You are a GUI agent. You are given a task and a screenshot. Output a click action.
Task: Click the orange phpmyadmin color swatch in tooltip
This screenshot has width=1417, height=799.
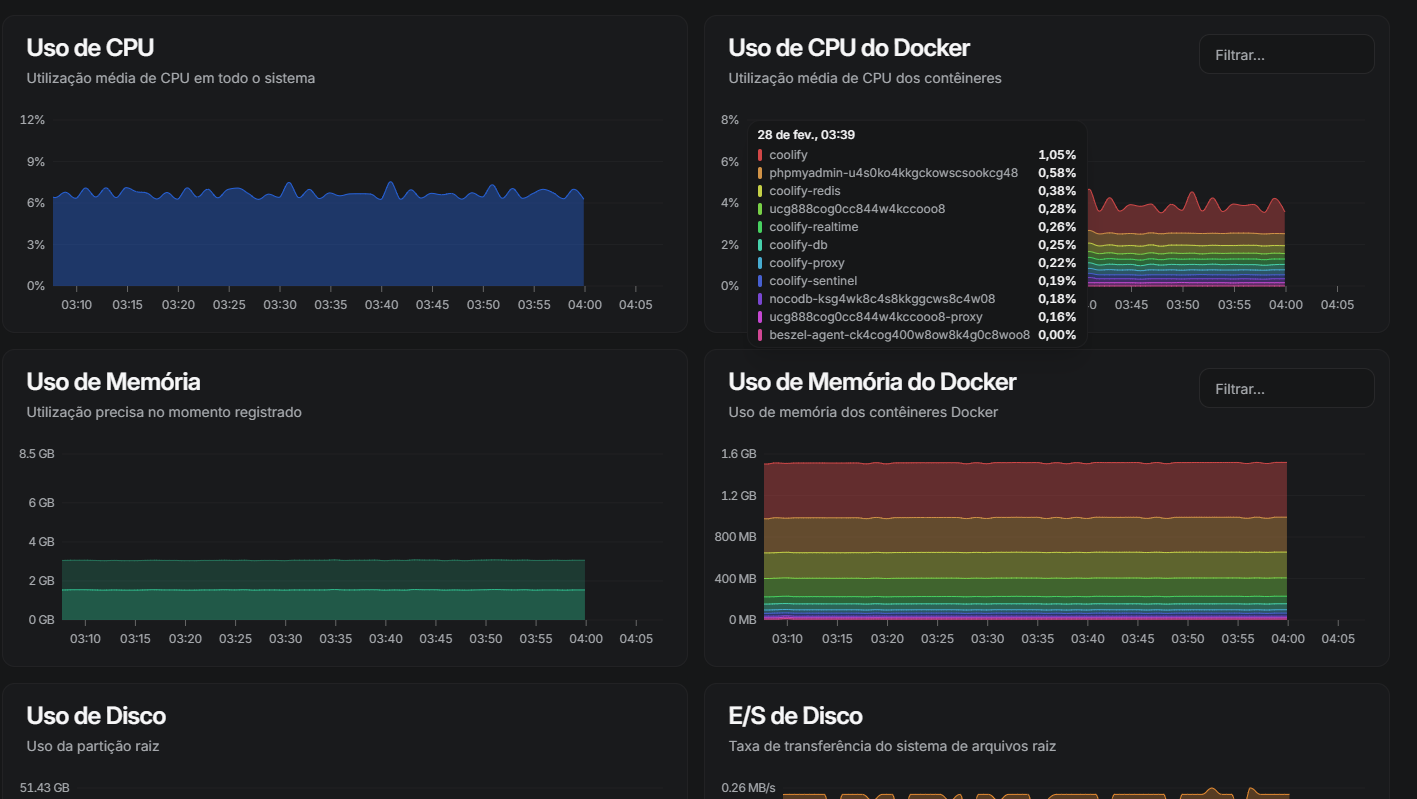pyautogui.click(x=760, y=173)
